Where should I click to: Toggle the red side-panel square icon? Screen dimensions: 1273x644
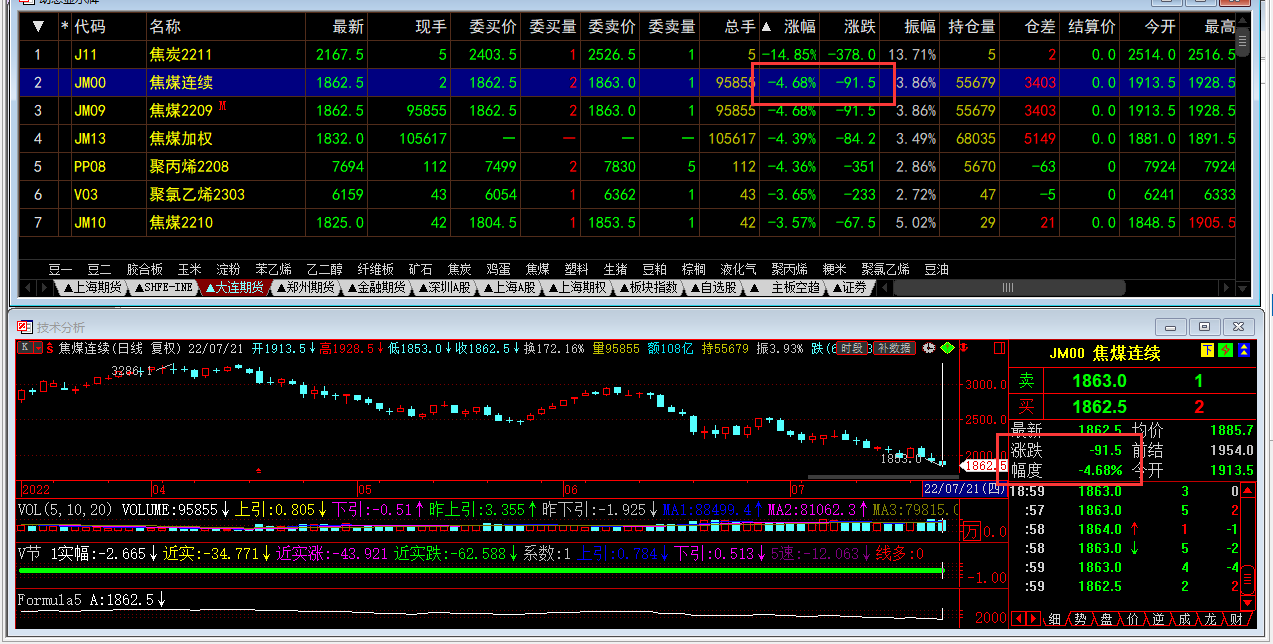click(999, 348)
